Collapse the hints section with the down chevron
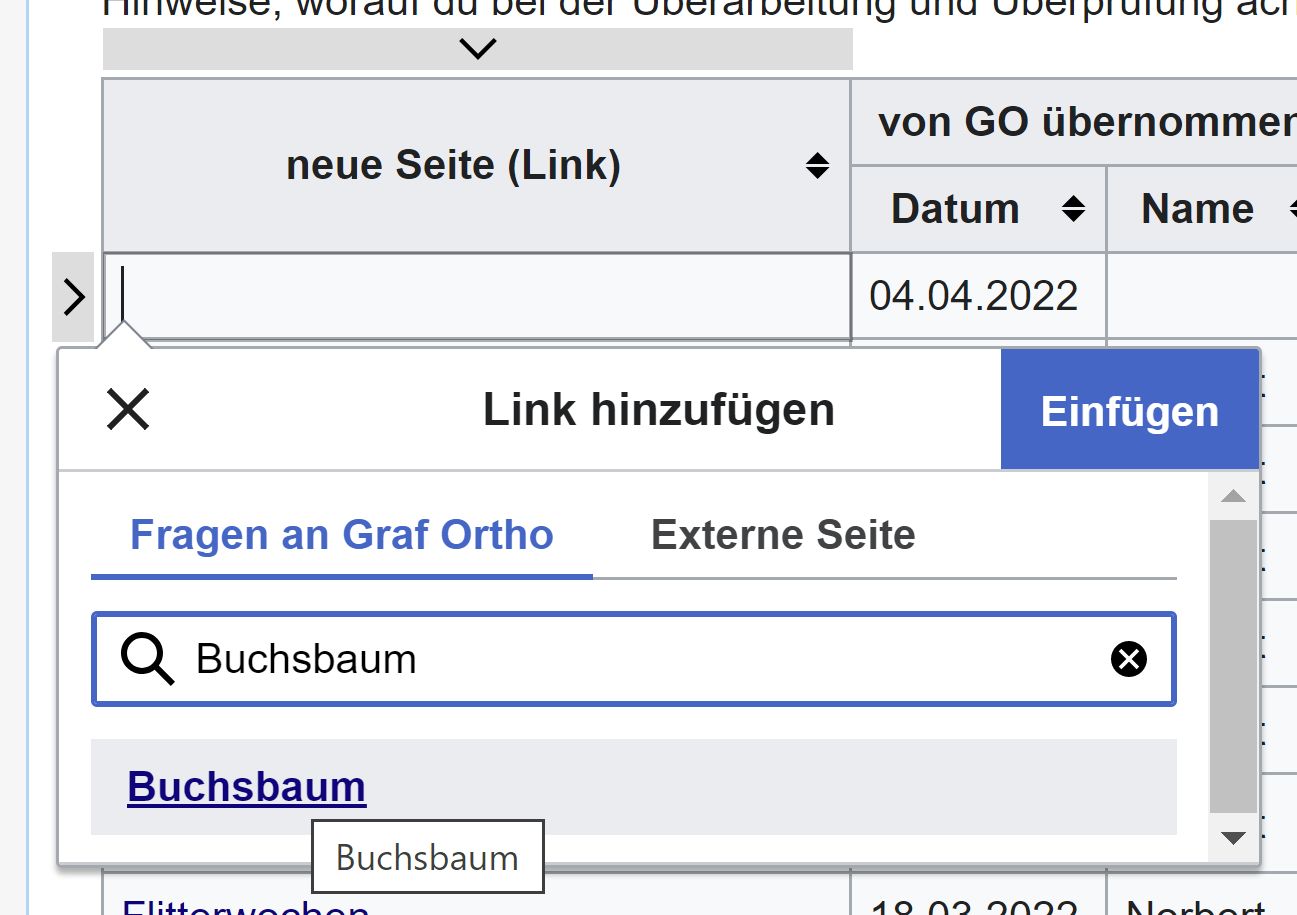 (x=478, y=49)
